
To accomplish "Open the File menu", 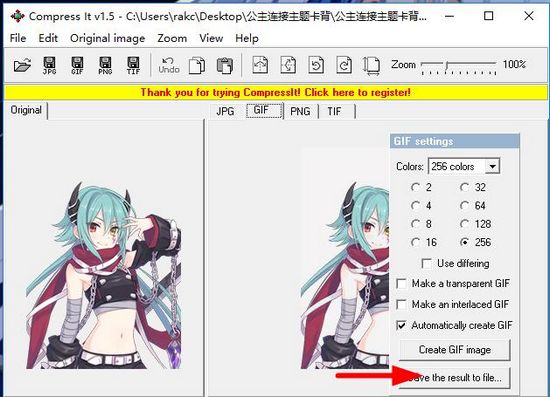I will click(x=18, y=38).
